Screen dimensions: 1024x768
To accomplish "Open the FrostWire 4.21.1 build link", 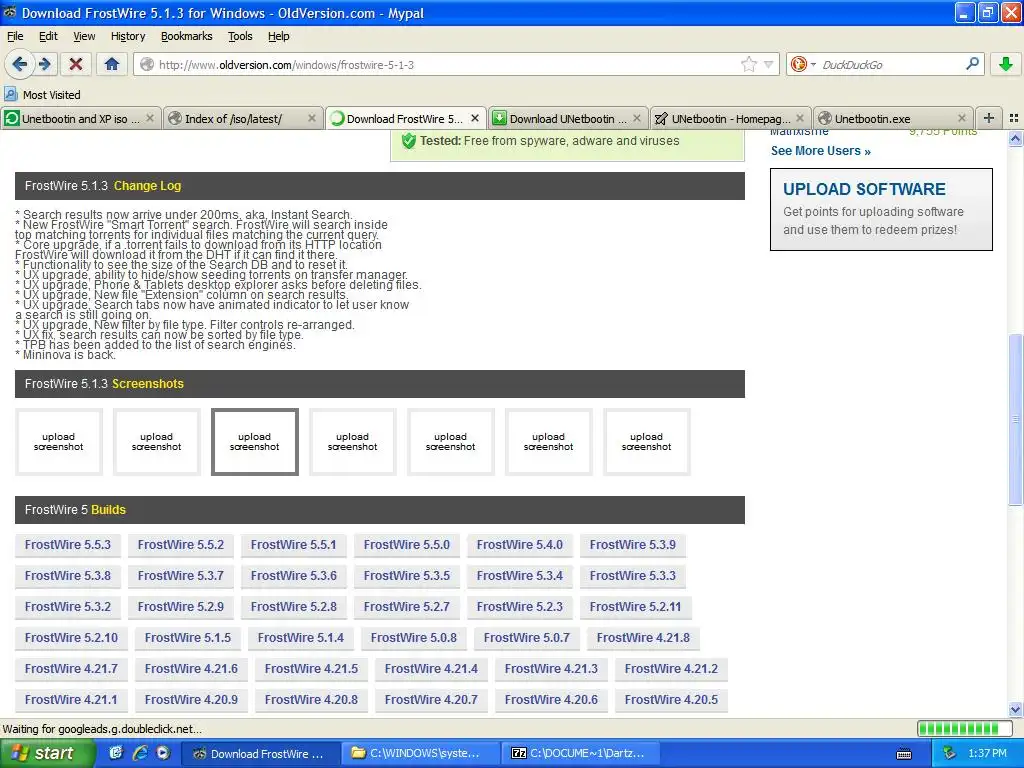I will pos(71,699).
